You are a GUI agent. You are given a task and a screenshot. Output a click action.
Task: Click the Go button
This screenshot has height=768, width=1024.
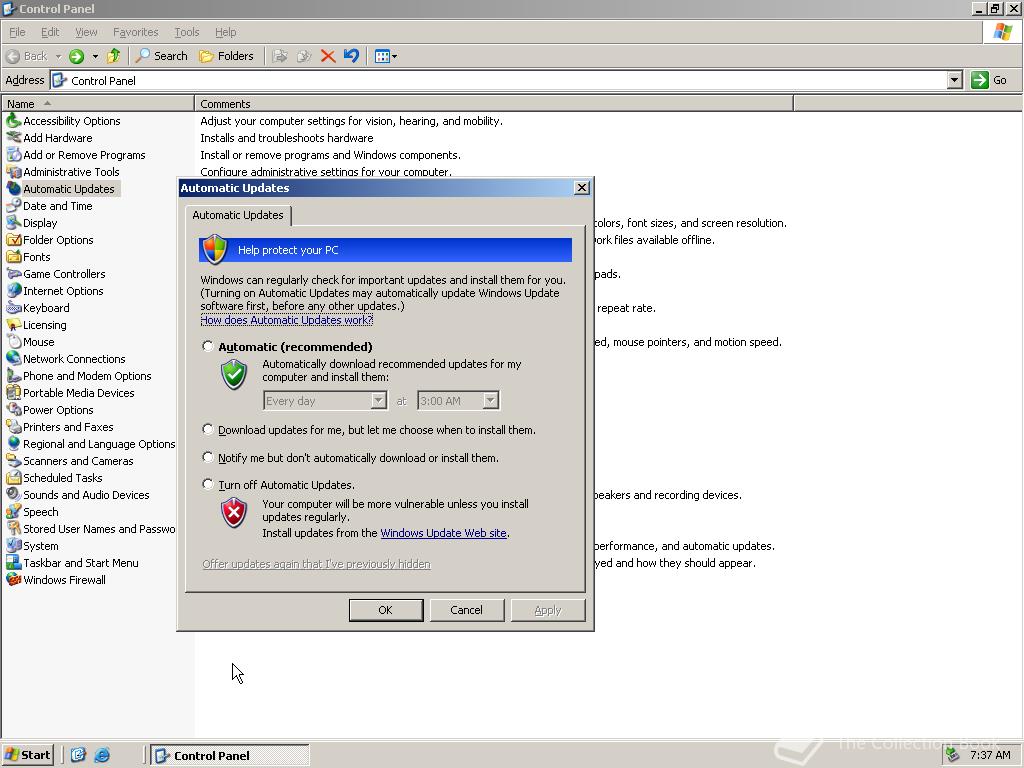tap(989, 80)
